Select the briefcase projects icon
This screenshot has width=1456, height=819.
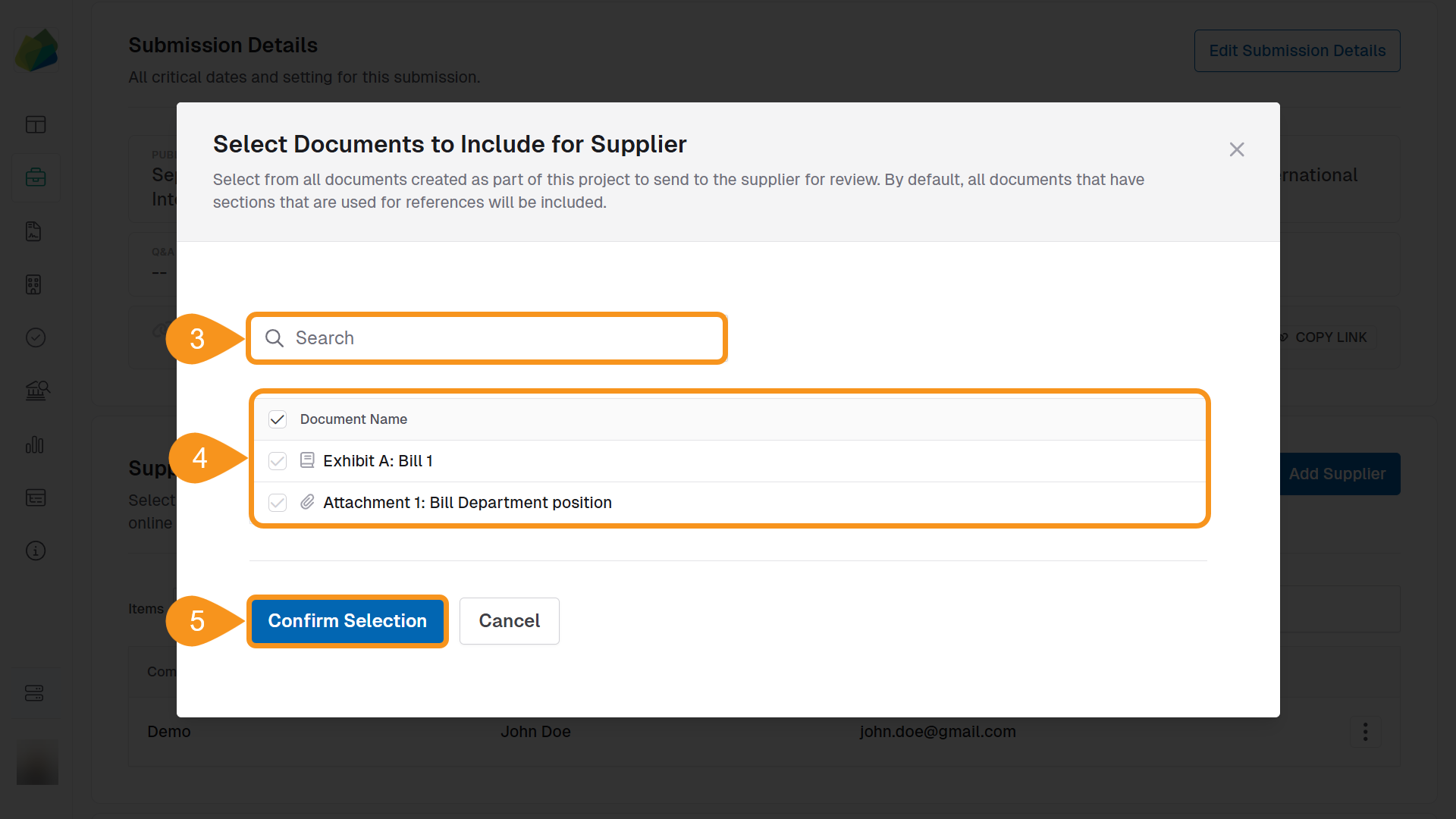tap(36, 177)
